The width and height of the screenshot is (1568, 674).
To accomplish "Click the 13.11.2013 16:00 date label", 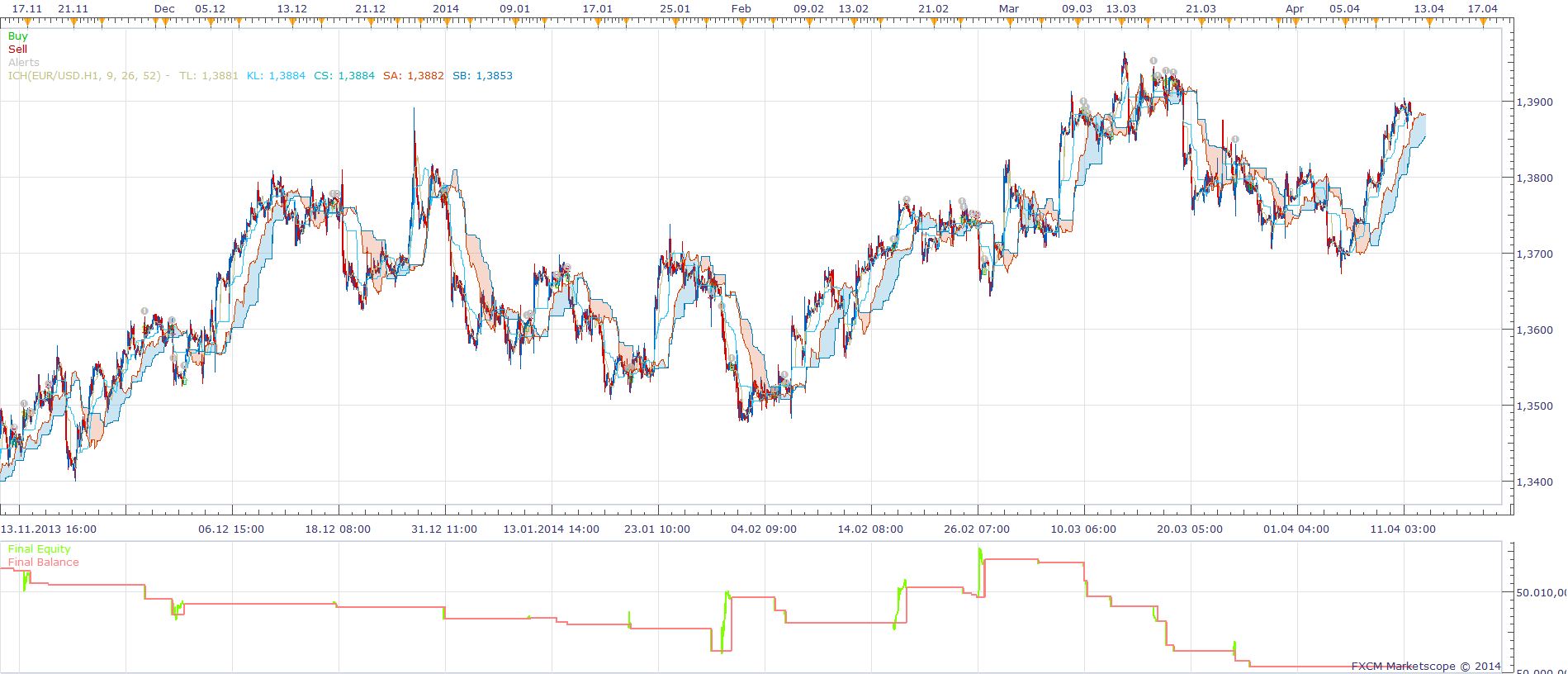I will pyautogui.click(x=48, y=529).
